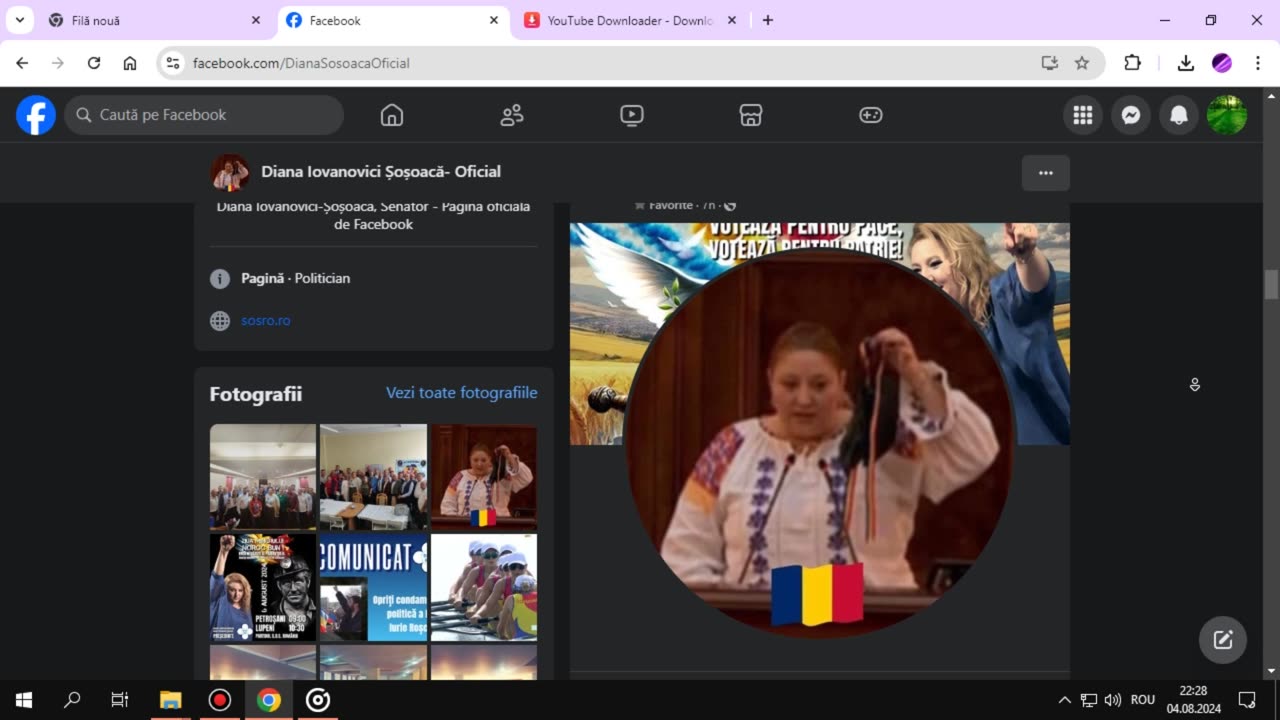The width and height of the screenshot is (1280, 720).
Task: Open the notifications bell
Action: point(1179,115)
